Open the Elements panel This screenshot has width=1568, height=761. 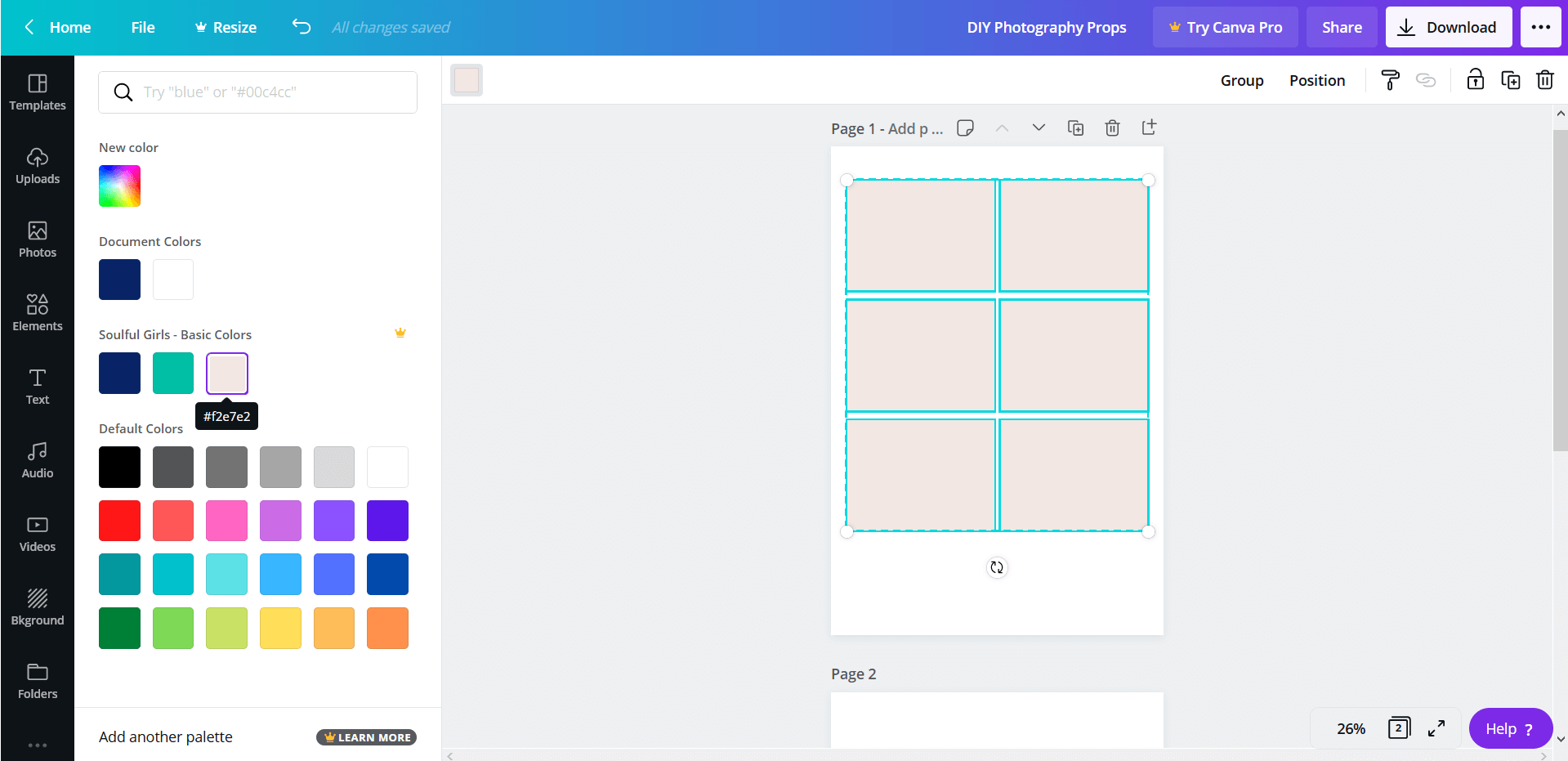tap(37, 311)
